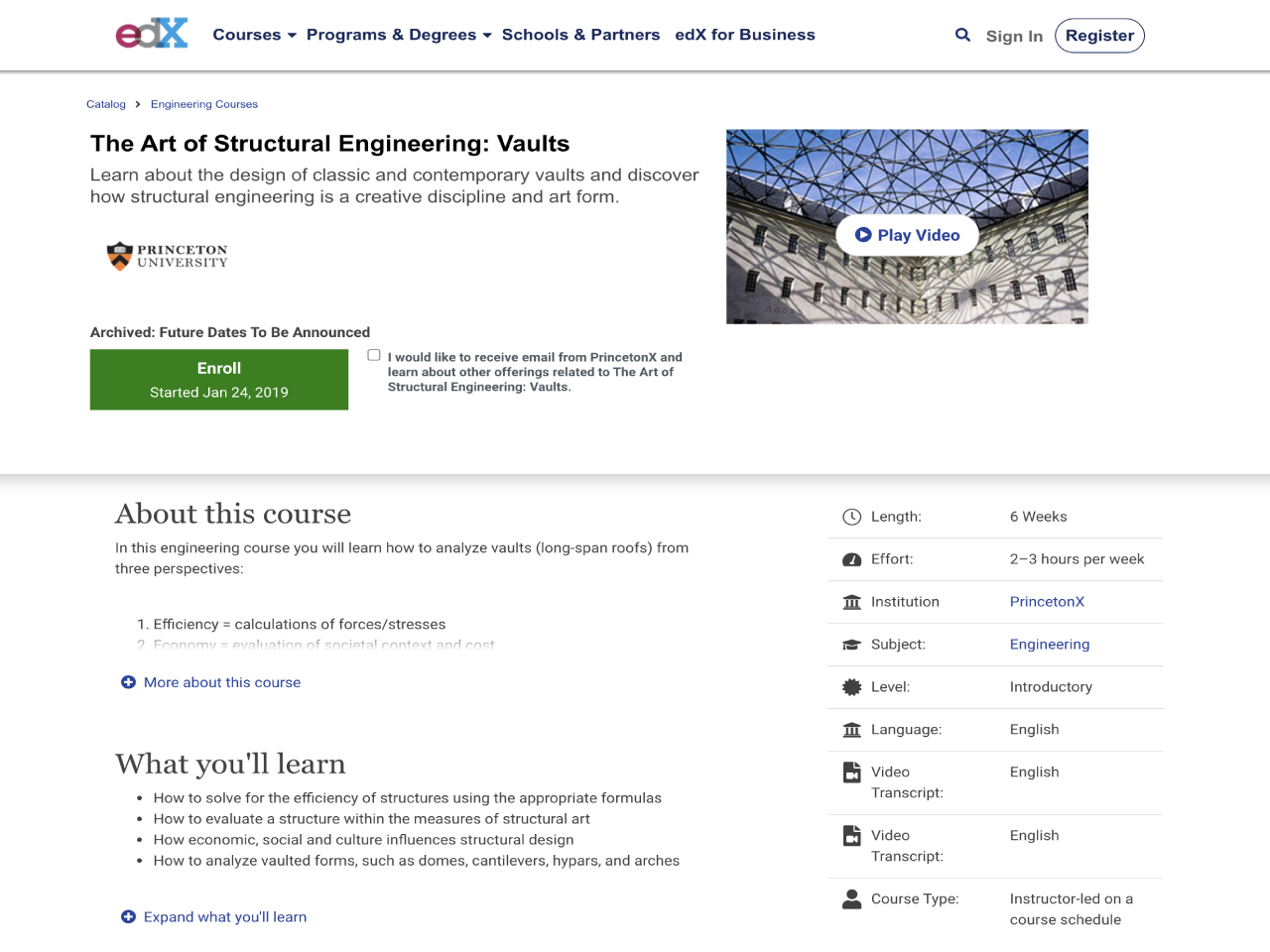Click the English value beside Language

[x=1034, y=730]
